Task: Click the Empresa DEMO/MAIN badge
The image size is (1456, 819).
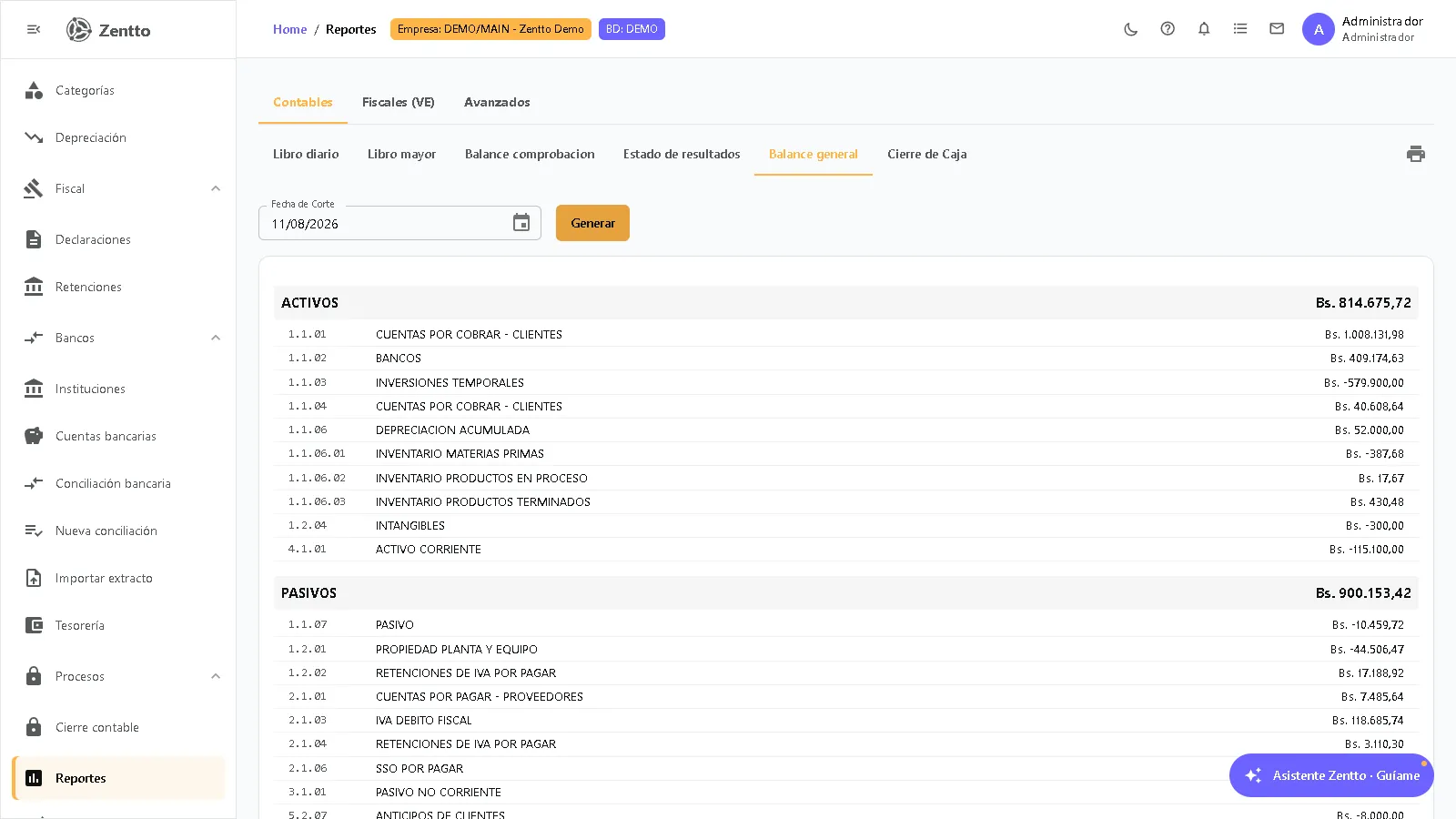Action: click(x=490, y=29)
